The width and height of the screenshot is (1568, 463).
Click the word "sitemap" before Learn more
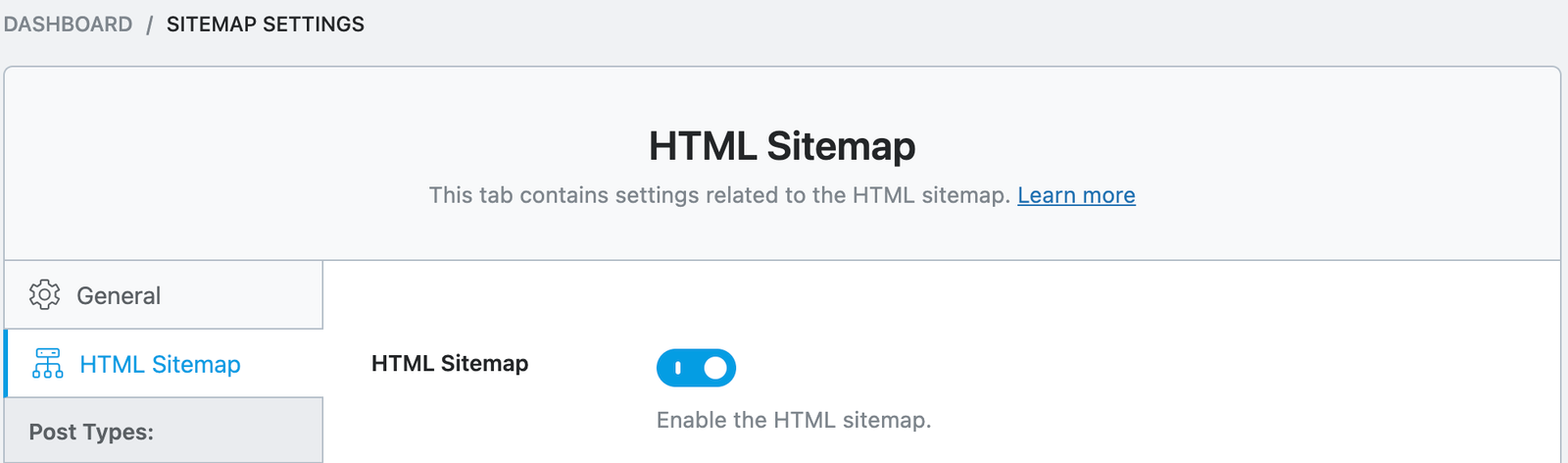point(964,195)
